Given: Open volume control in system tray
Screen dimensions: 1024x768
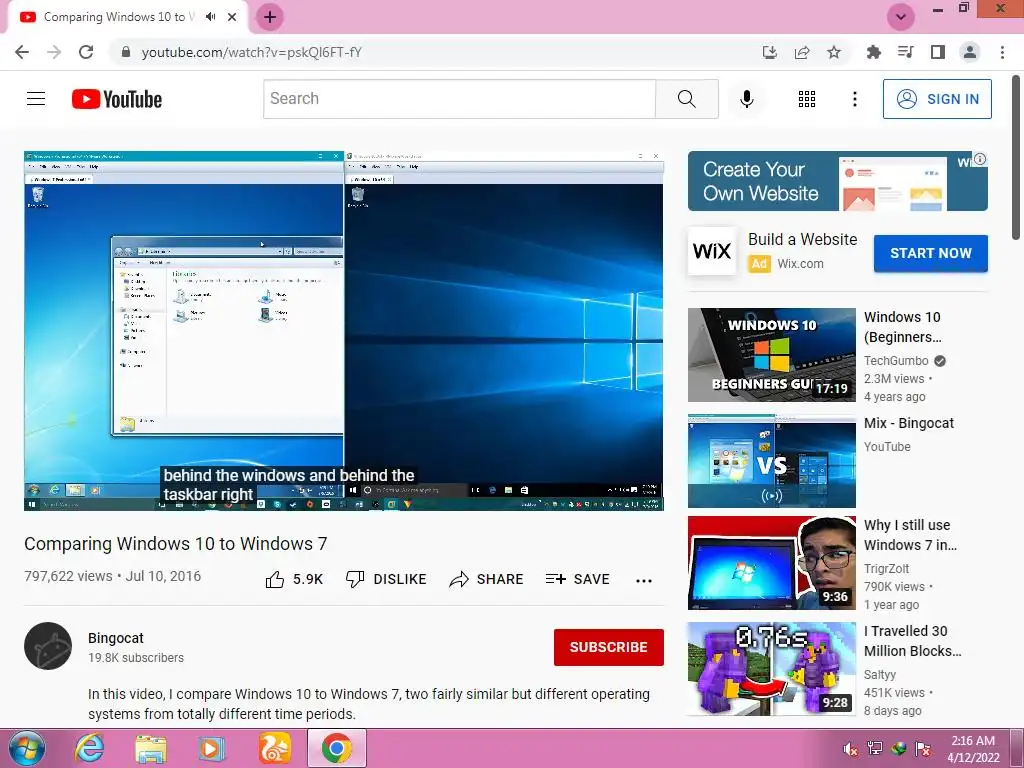Looking at the screenshot, I should 850,749.
